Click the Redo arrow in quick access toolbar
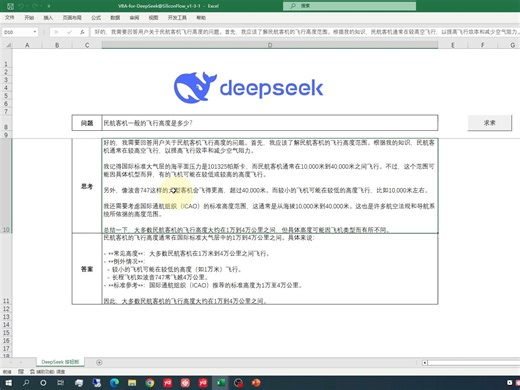 [36, 6]
